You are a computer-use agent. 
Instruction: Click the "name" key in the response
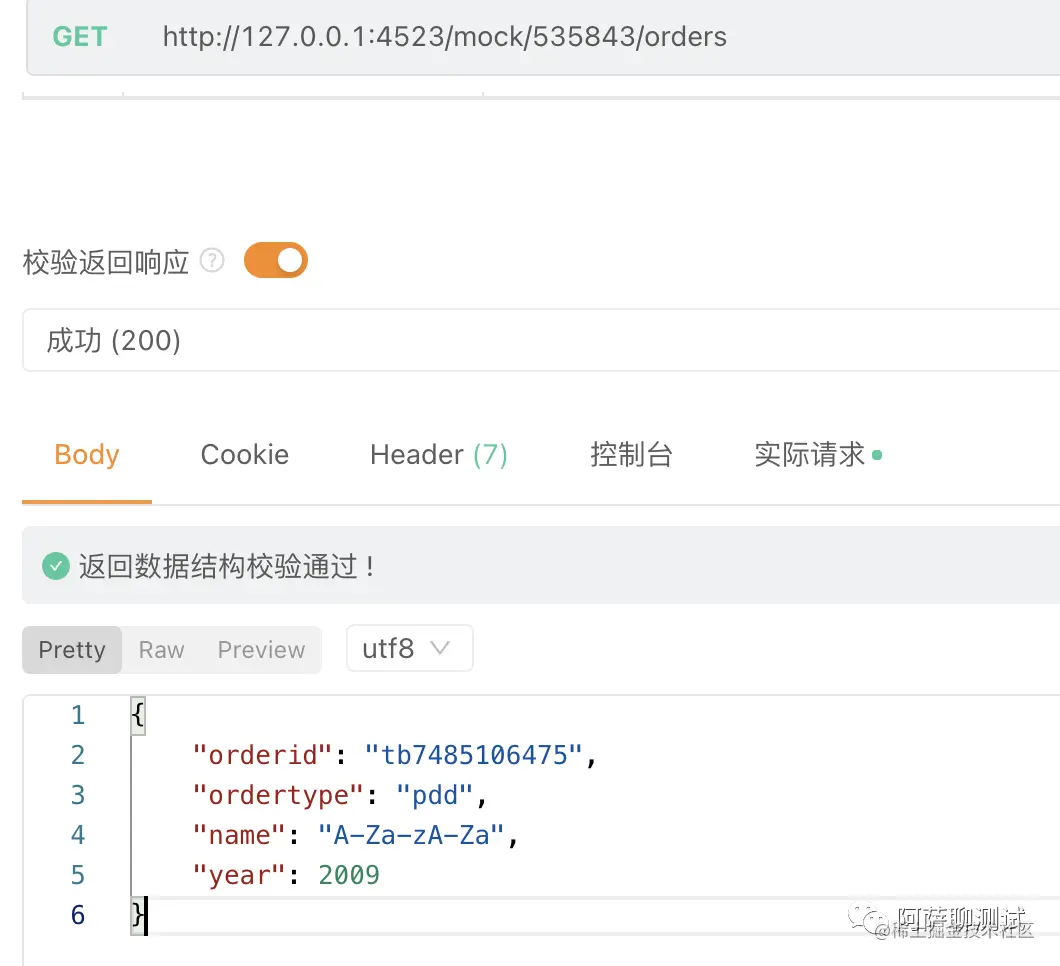239,835
